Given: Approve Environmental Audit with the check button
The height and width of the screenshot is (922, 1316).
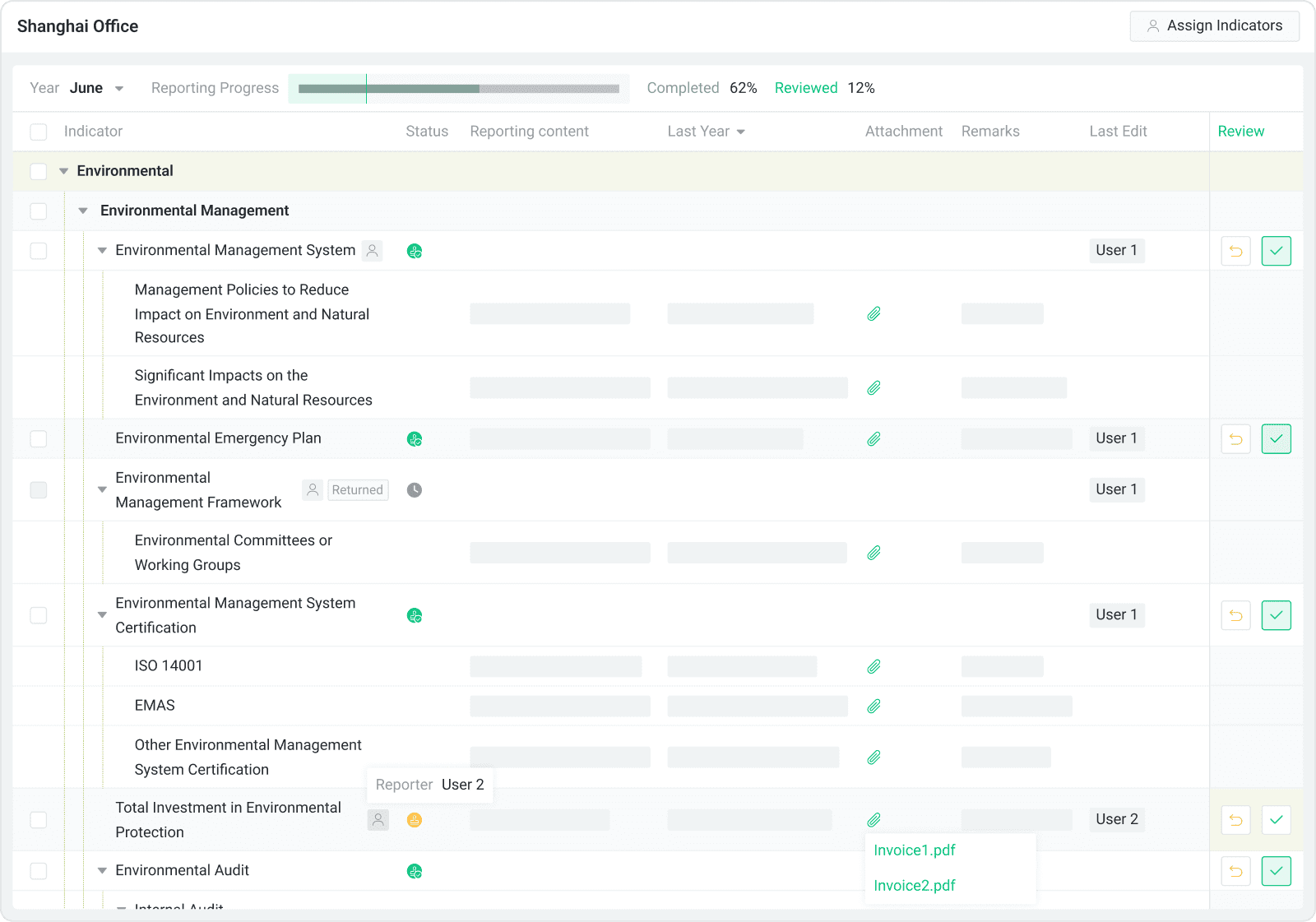Looking at the screenshot, I should pos(1277,871).
